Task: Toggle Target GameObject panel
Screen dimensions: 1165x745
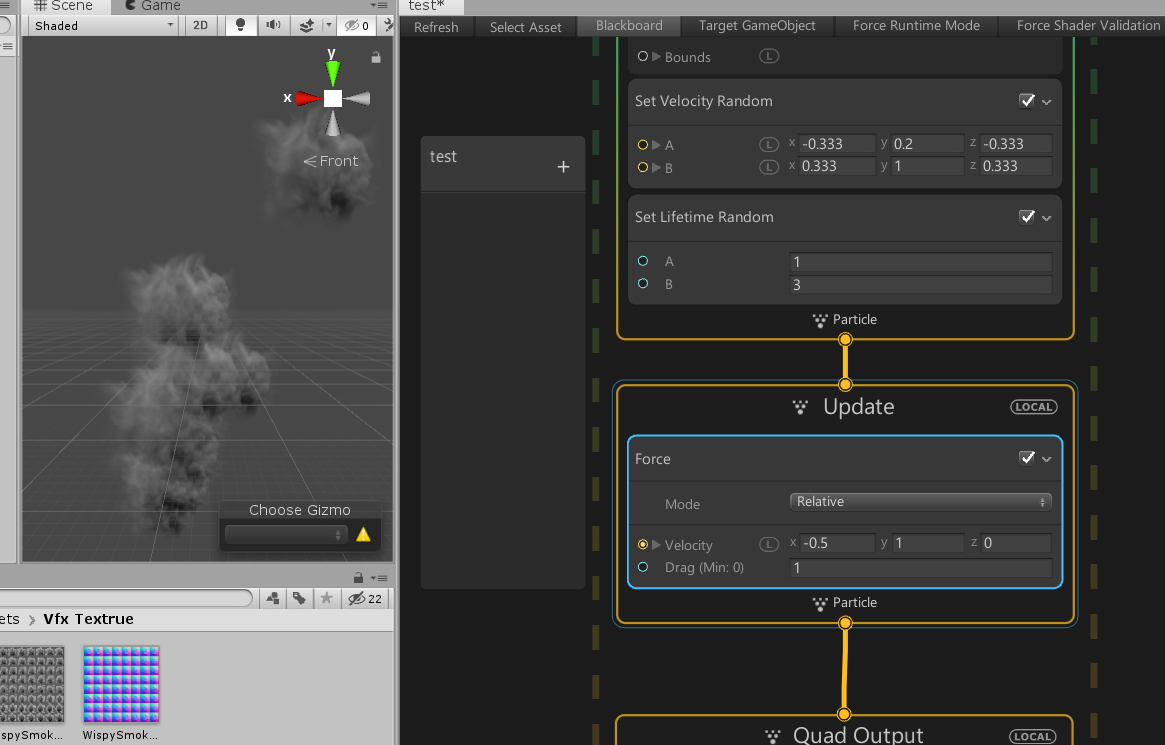Action: [757, 25]
